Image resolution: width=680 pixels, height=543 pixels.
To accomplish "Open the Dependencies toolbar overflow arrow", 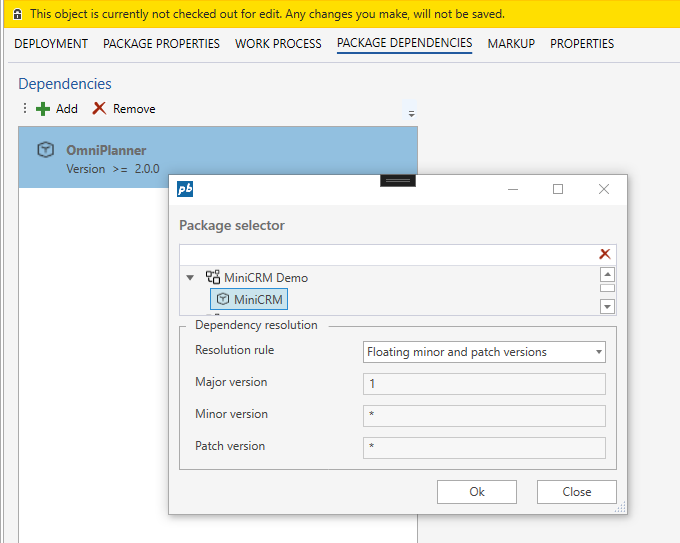I will [411, 114].
